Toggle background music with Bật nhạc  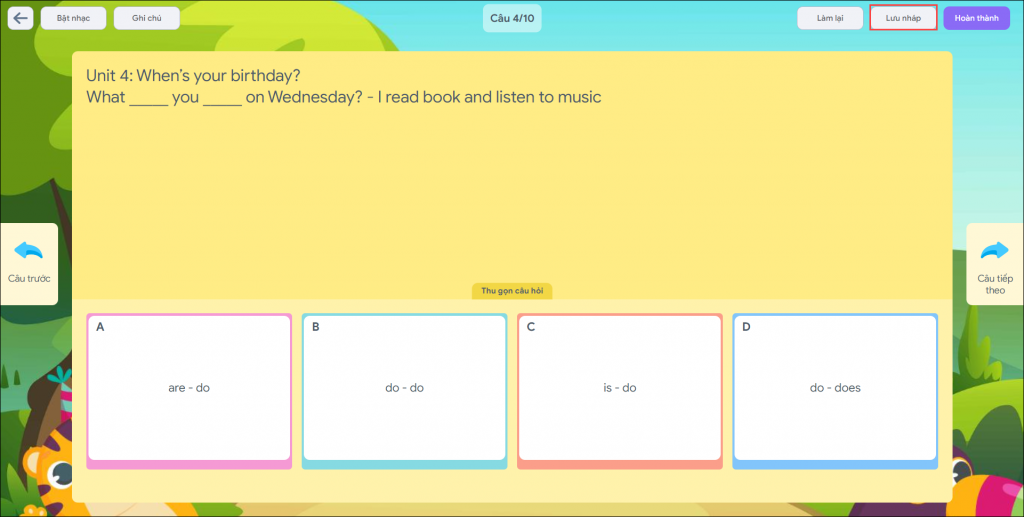pos(73,18)
